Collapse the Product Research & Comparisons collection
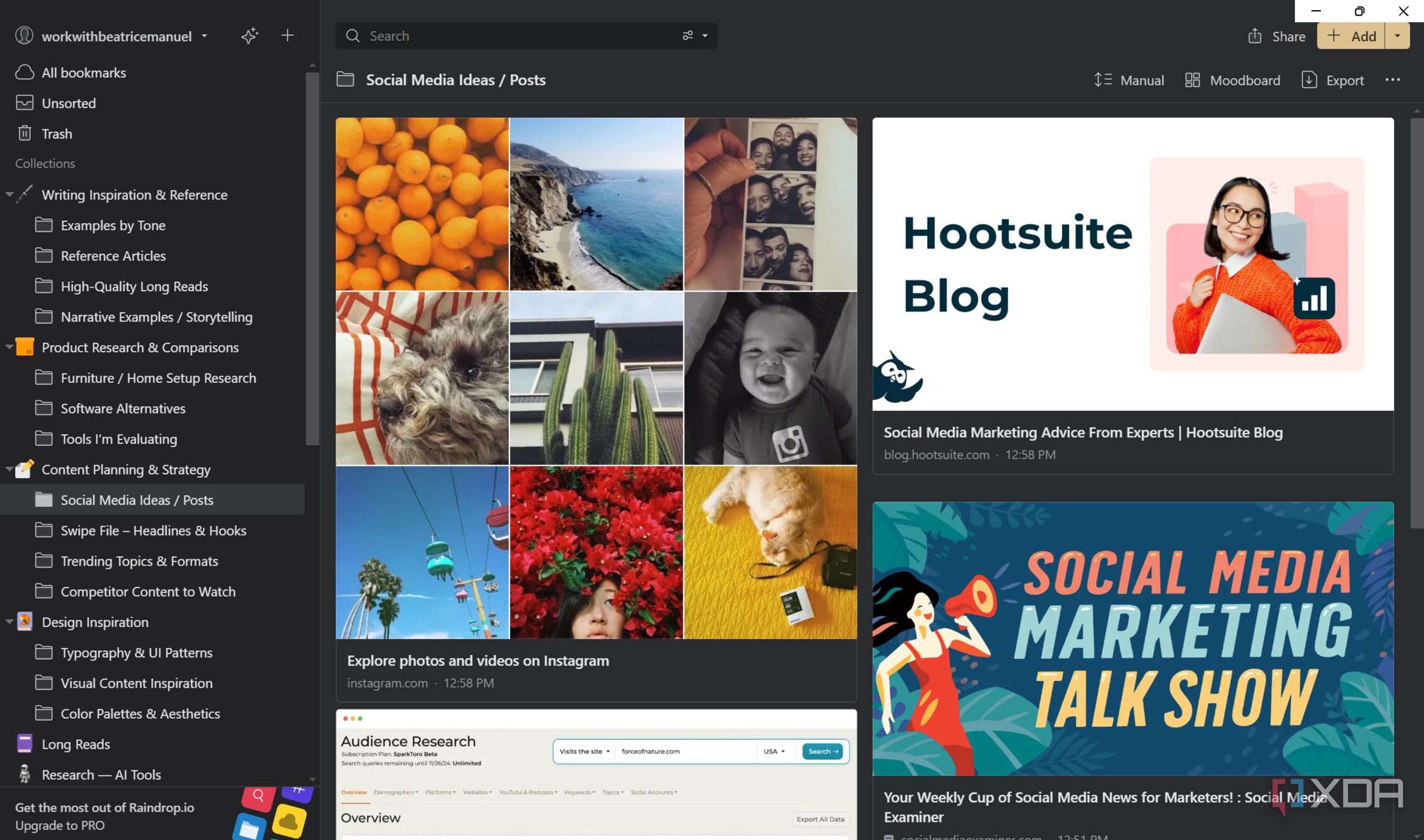Screen dimensions: 1424x840 coord(9,347)
